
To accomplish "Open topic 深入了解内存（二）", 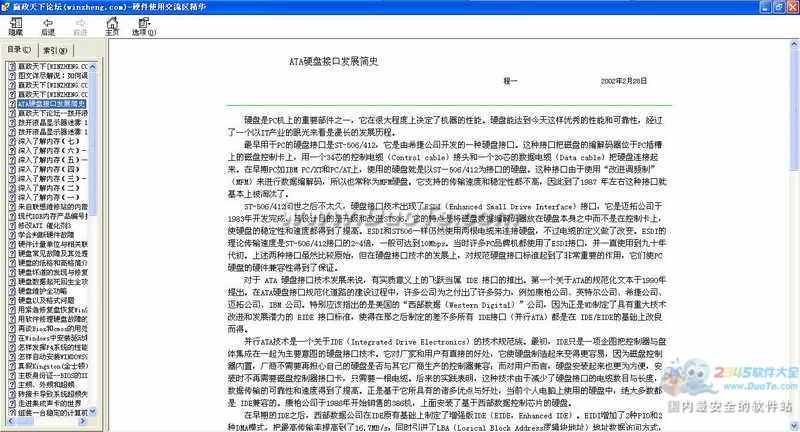I will click(49, 188).
